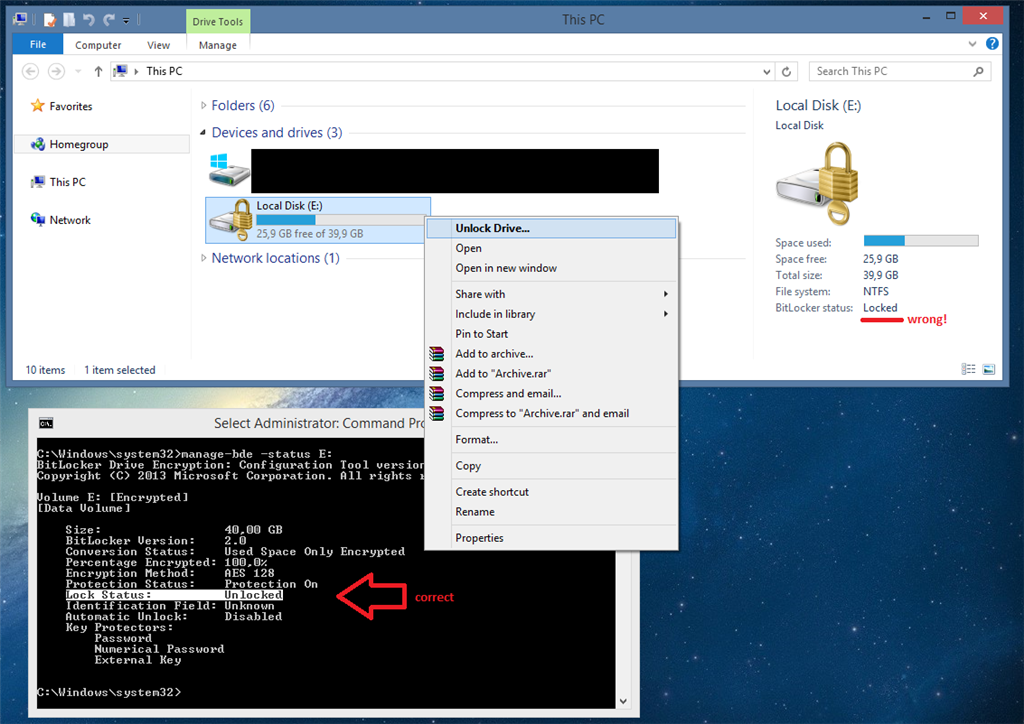Click the New folder quick access icon
This screenshot has width=1024, height=724.
coord(69,20)
